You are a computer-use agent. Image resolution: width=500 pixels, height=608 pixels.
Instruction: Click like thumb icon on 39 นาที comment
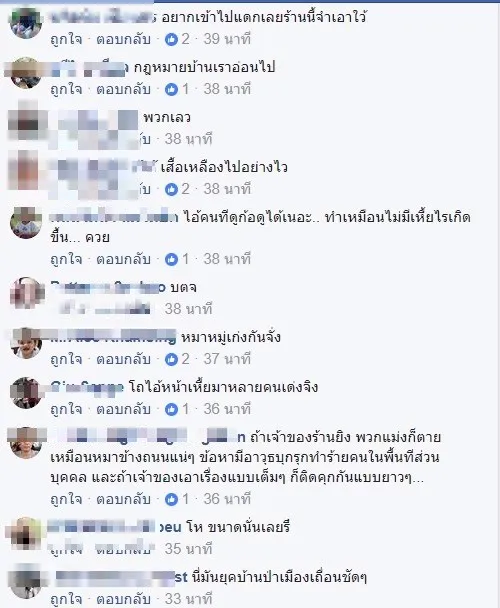coord(171,39)
